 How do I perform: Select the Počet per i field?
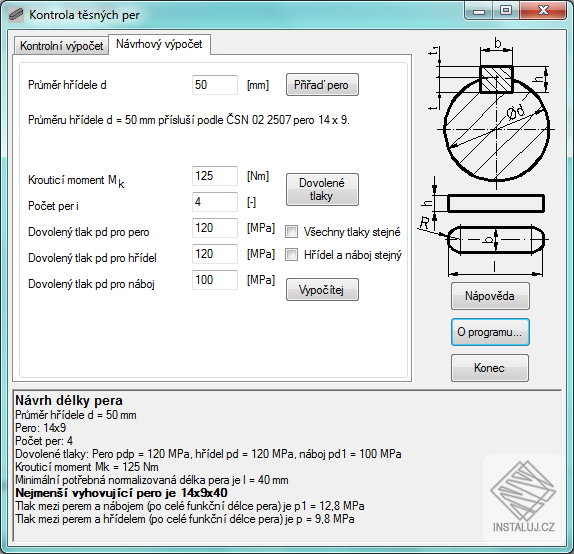[215, 202]
